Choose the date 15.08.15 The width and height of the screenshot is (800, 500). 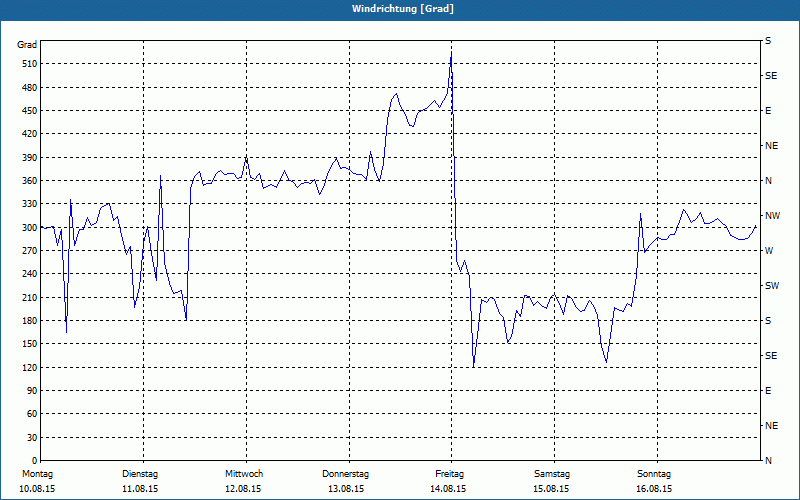tap(551, 489)
